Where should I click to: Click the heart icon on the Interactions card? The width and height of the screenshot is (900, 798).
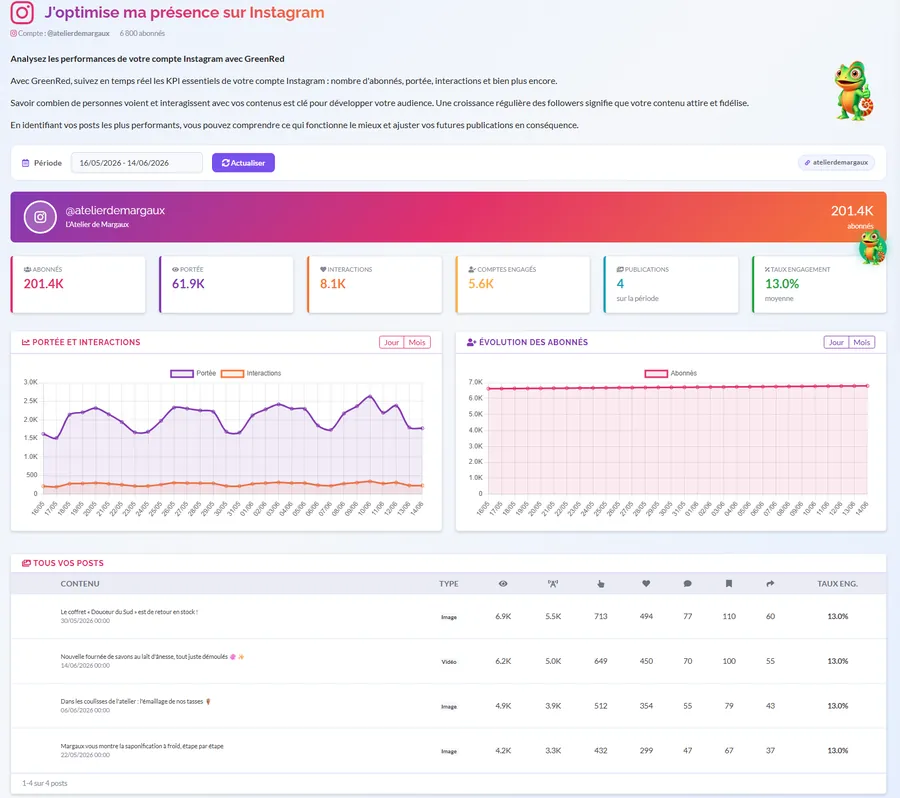coord(323,269)
